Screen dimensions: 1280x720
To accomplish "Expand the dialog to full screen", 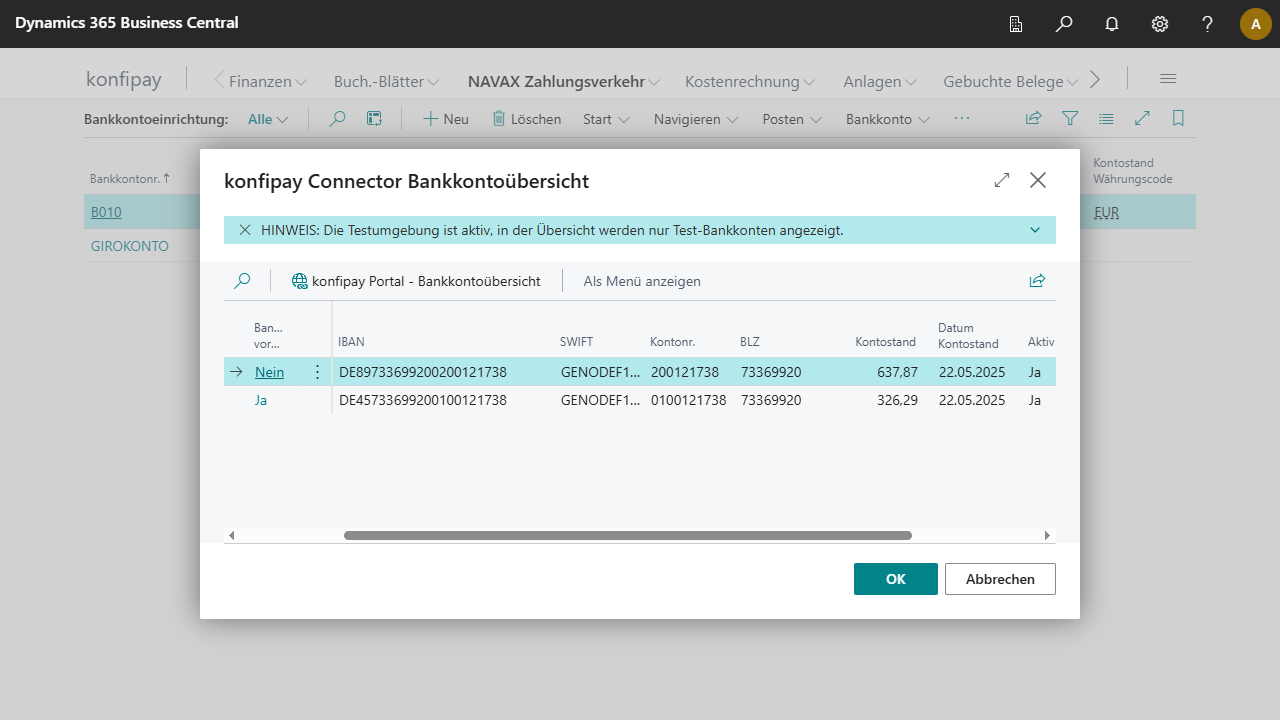I will pos(1001,180).
